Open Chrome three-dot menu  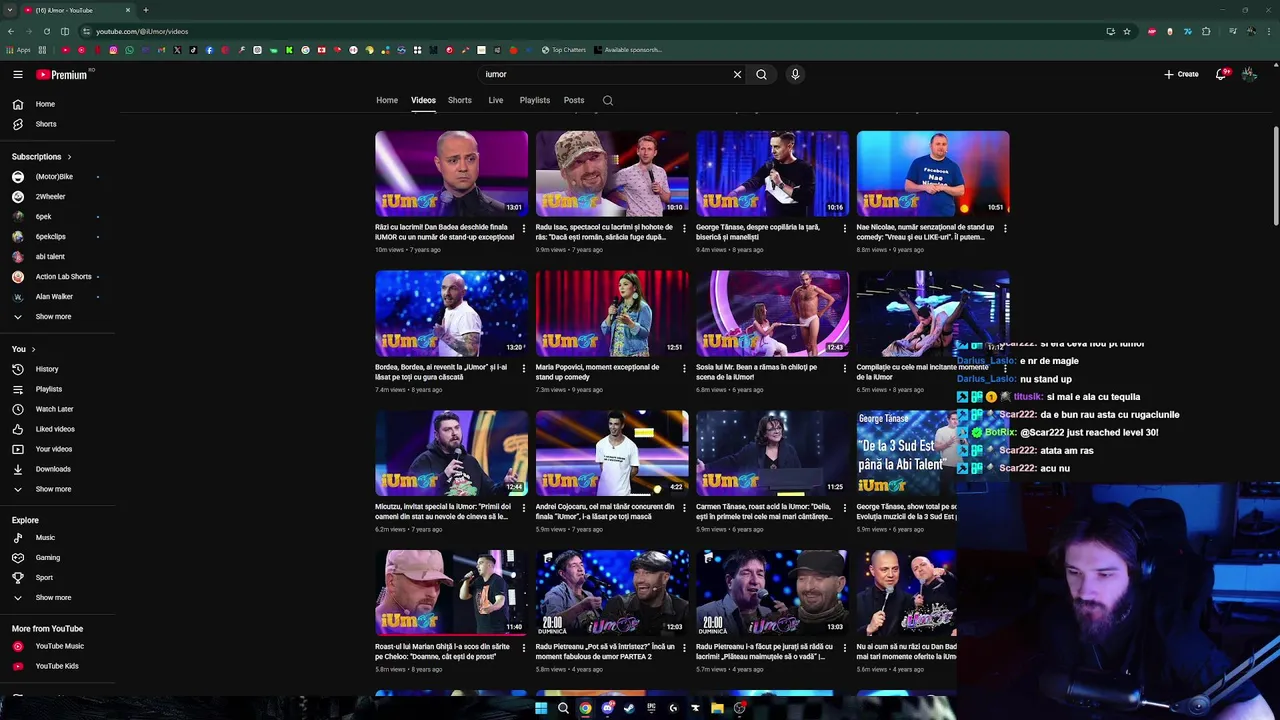point(1268,31)
